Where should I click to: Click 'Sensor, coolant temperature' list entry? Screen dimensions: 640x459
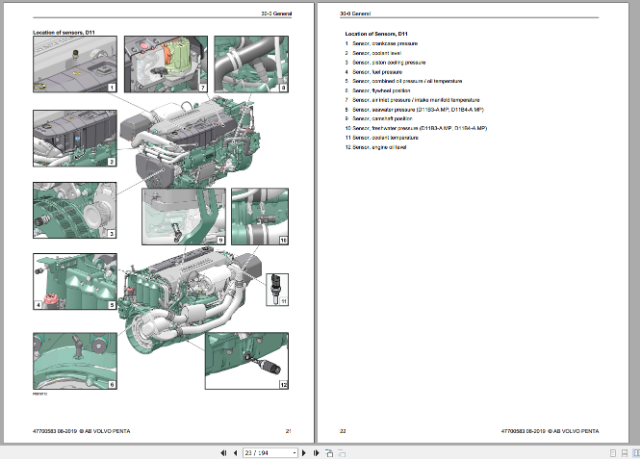pos(385,137)
